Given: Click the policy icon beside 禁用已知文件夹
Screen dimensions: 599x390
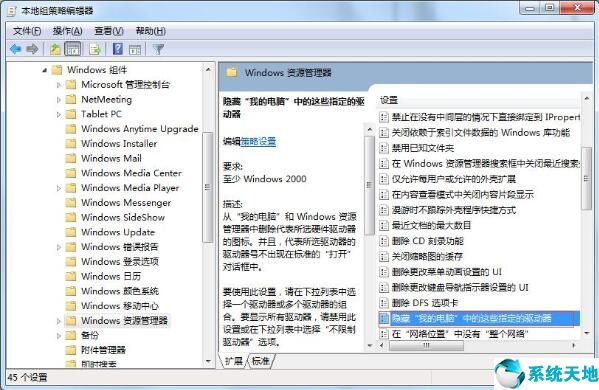Looking at the screenshot, I should point(384,148).
